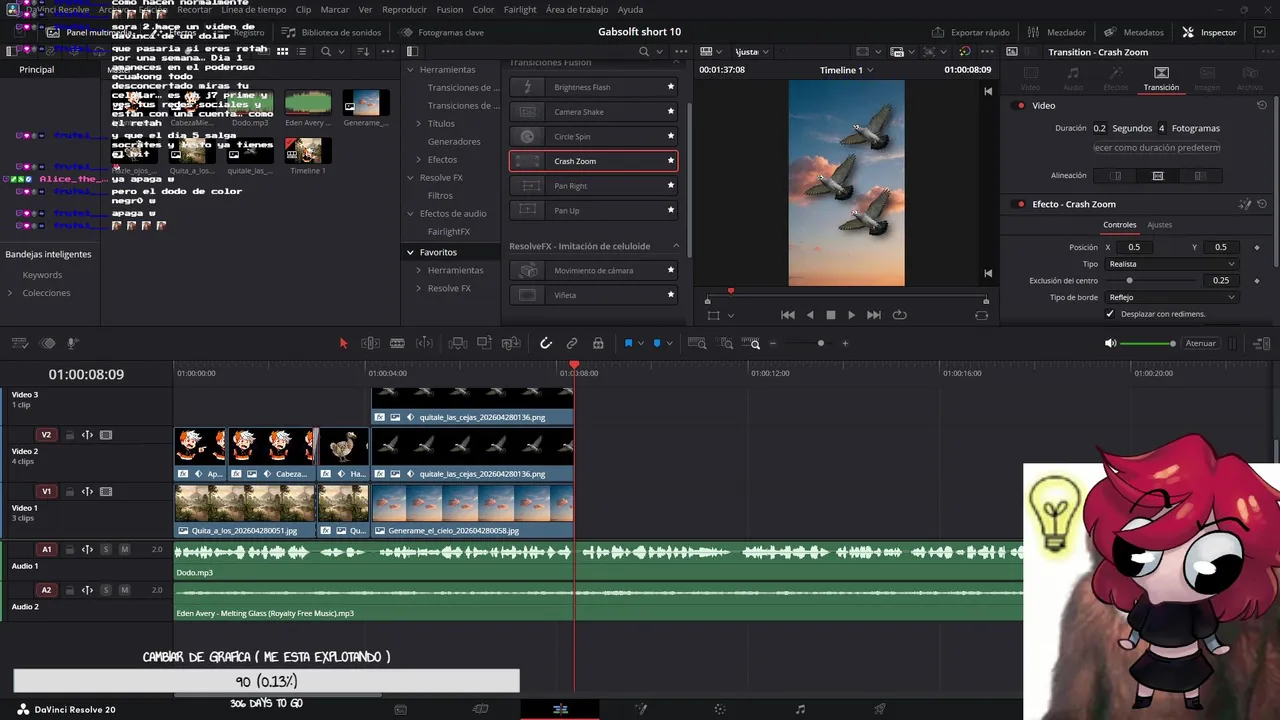Play in reverse in viewer
The height and width of the screenshot is (720, 1280).
pos(810,315)
